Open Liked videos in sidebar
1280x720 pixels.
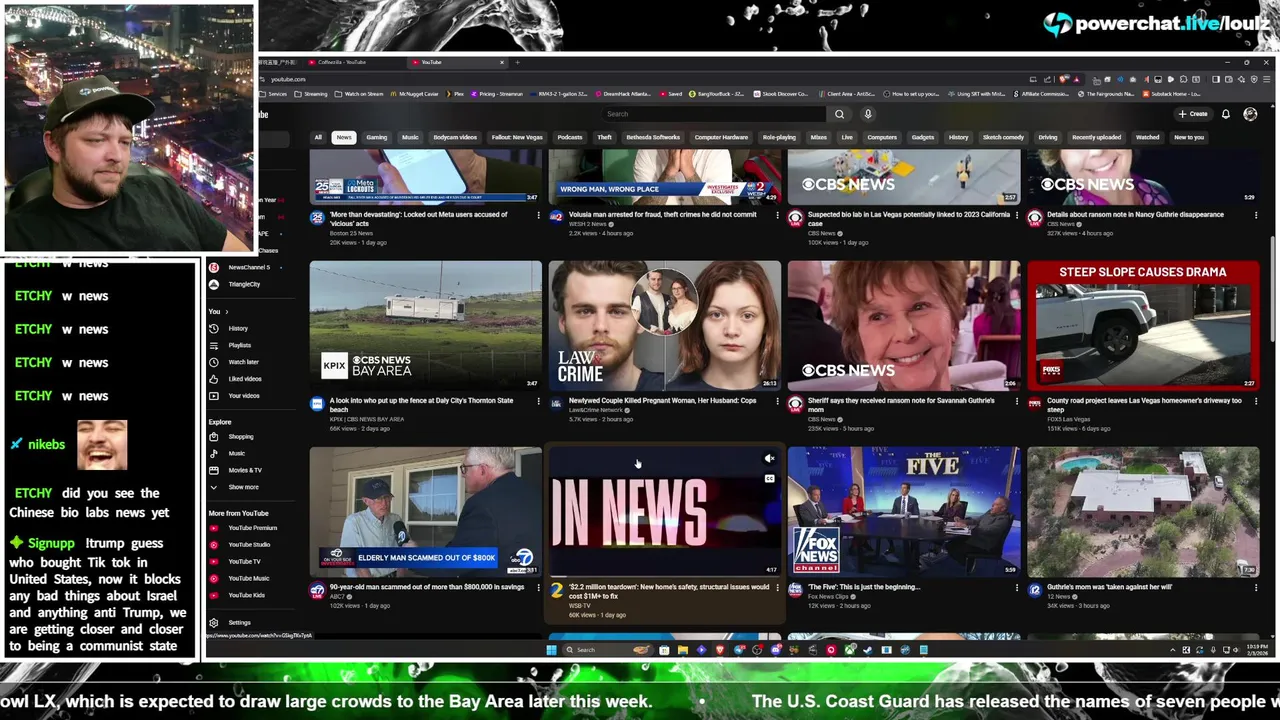pyautogui.click(x=244, y=379)
